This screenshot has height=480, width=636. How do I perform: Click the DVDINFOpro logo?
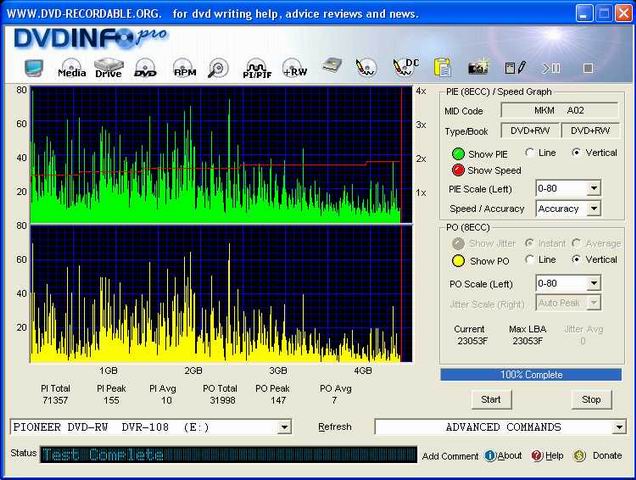[x=90, y=39]
